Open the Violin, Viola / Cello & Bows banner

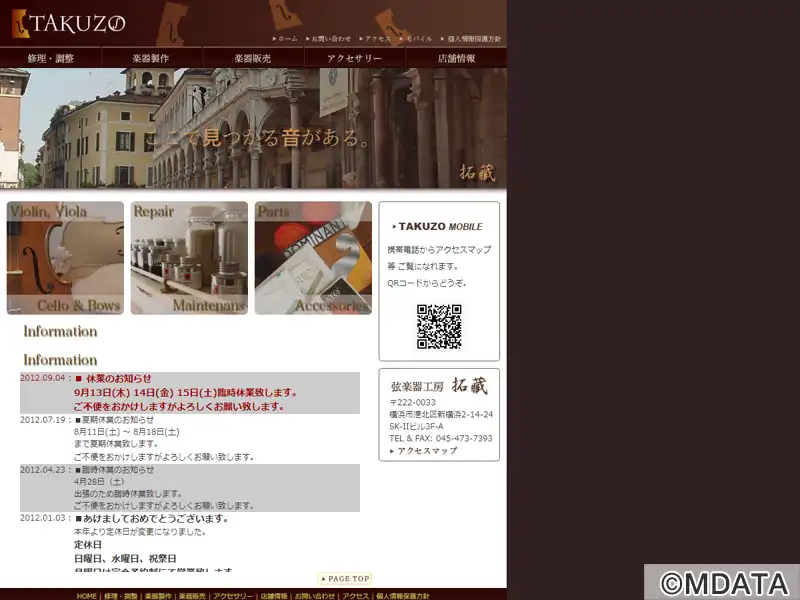(65, 258)
